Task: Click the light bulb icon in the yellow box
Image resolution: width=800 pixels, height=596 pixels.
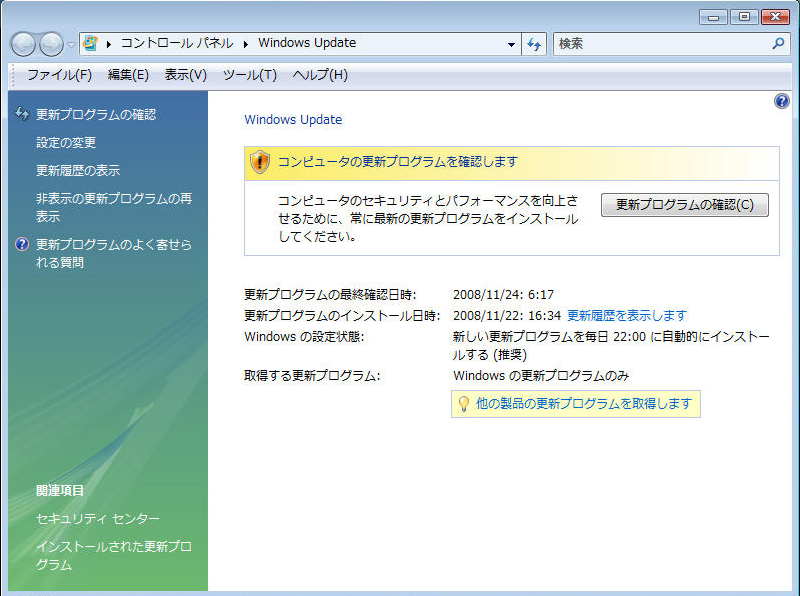Action: [x=463, y=404]
